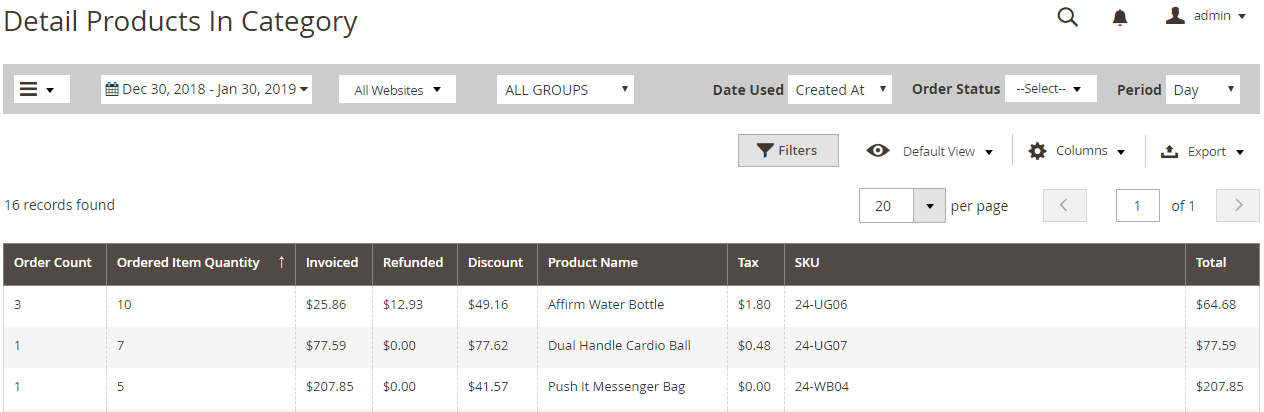Open the notifications bell

pyautogui.click(x=1120, y=17)
